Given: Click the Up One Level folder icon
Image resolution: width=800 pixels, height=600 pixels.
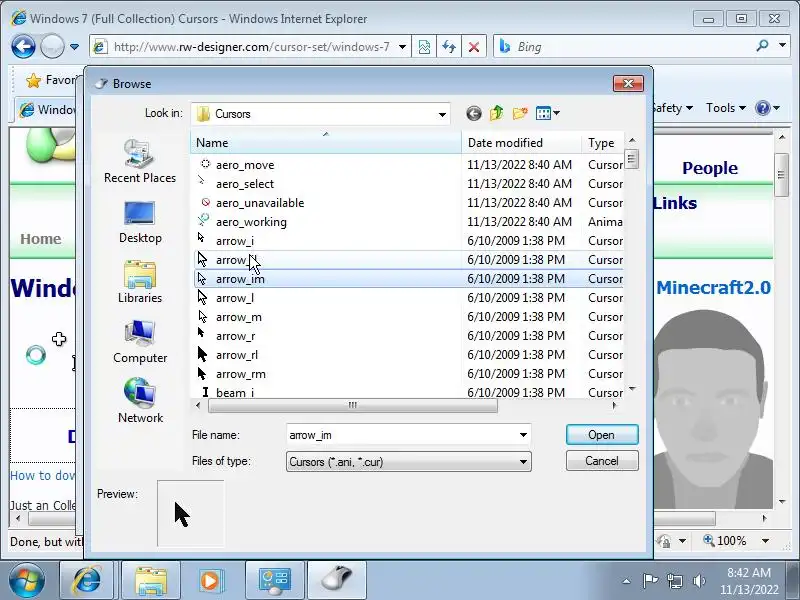Looking at the screenshot, I should [x=496, y=113].
